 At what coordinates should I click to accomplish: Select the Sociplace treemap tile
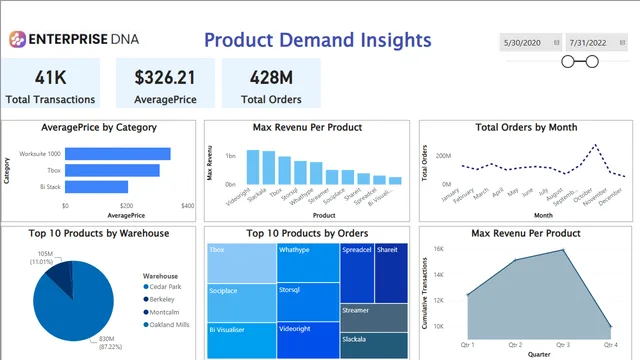point(242,303)
